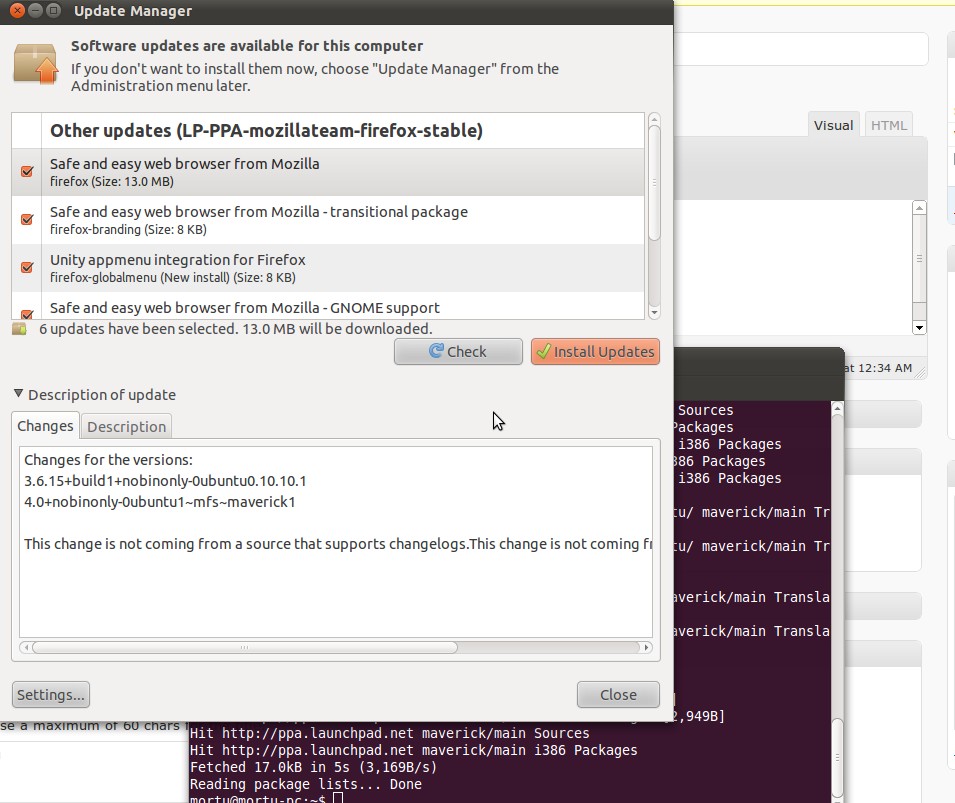
Task: Open the Visual tab in background editor
Action: (833, 126)
